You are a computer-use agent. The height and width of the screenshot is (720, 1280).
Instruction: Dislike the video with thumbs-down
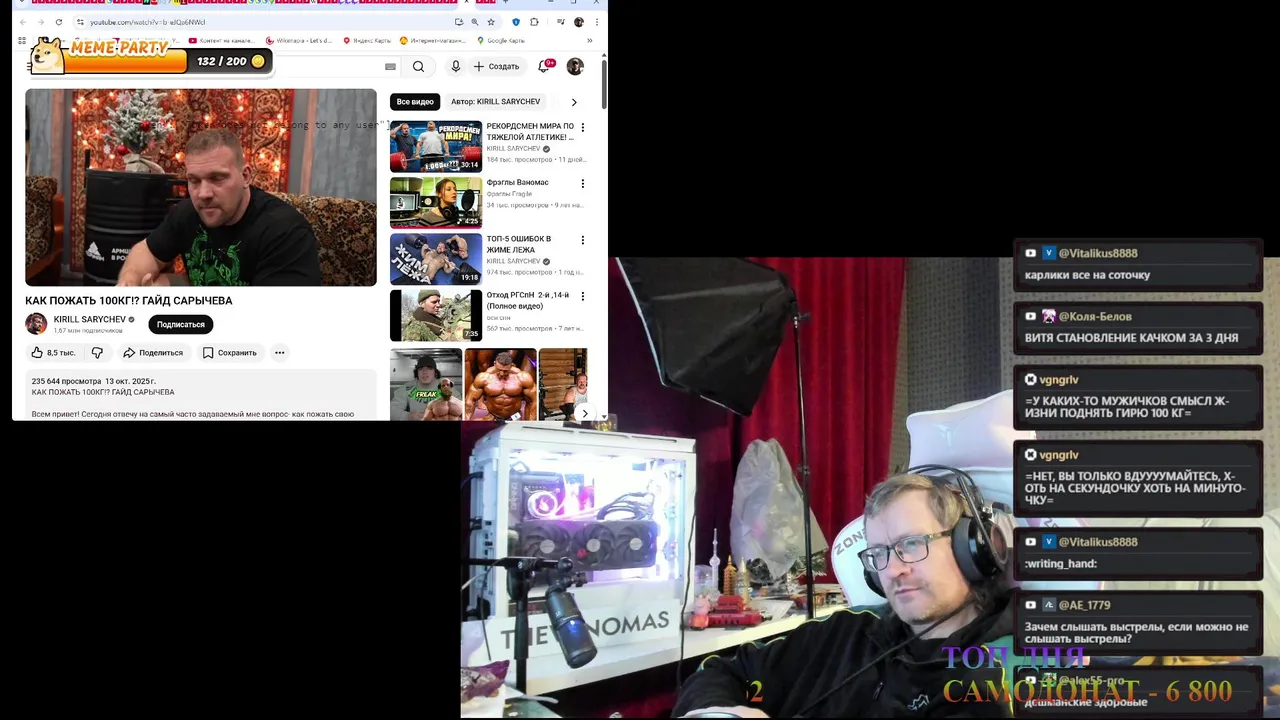tap(97, 352)
